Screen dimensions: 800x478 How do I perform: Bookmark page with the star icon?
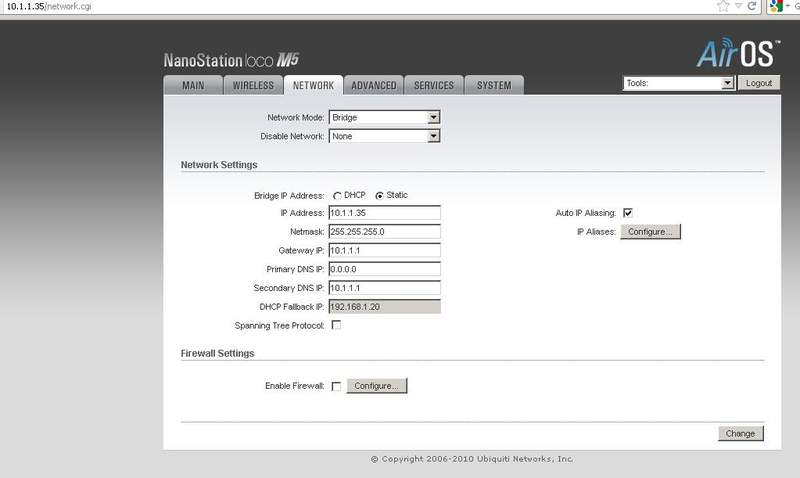point(723,6)
